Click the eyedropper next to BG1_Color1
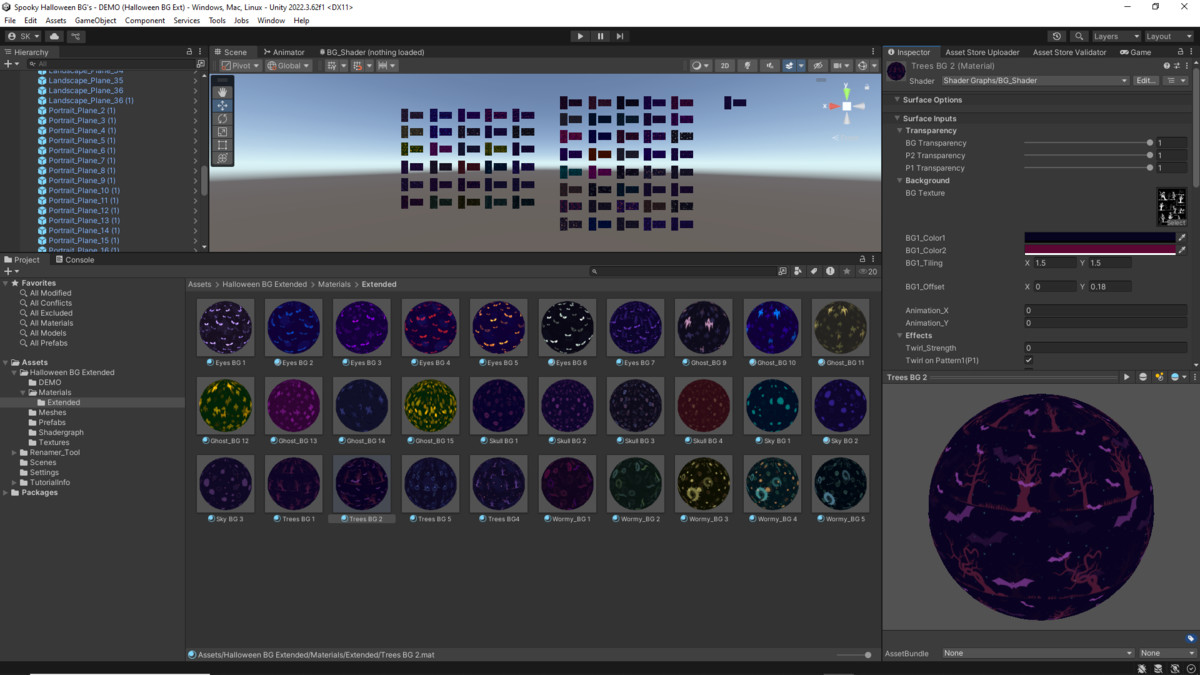The width and height of the screenshot is (1200, 675). point(1181,238)
